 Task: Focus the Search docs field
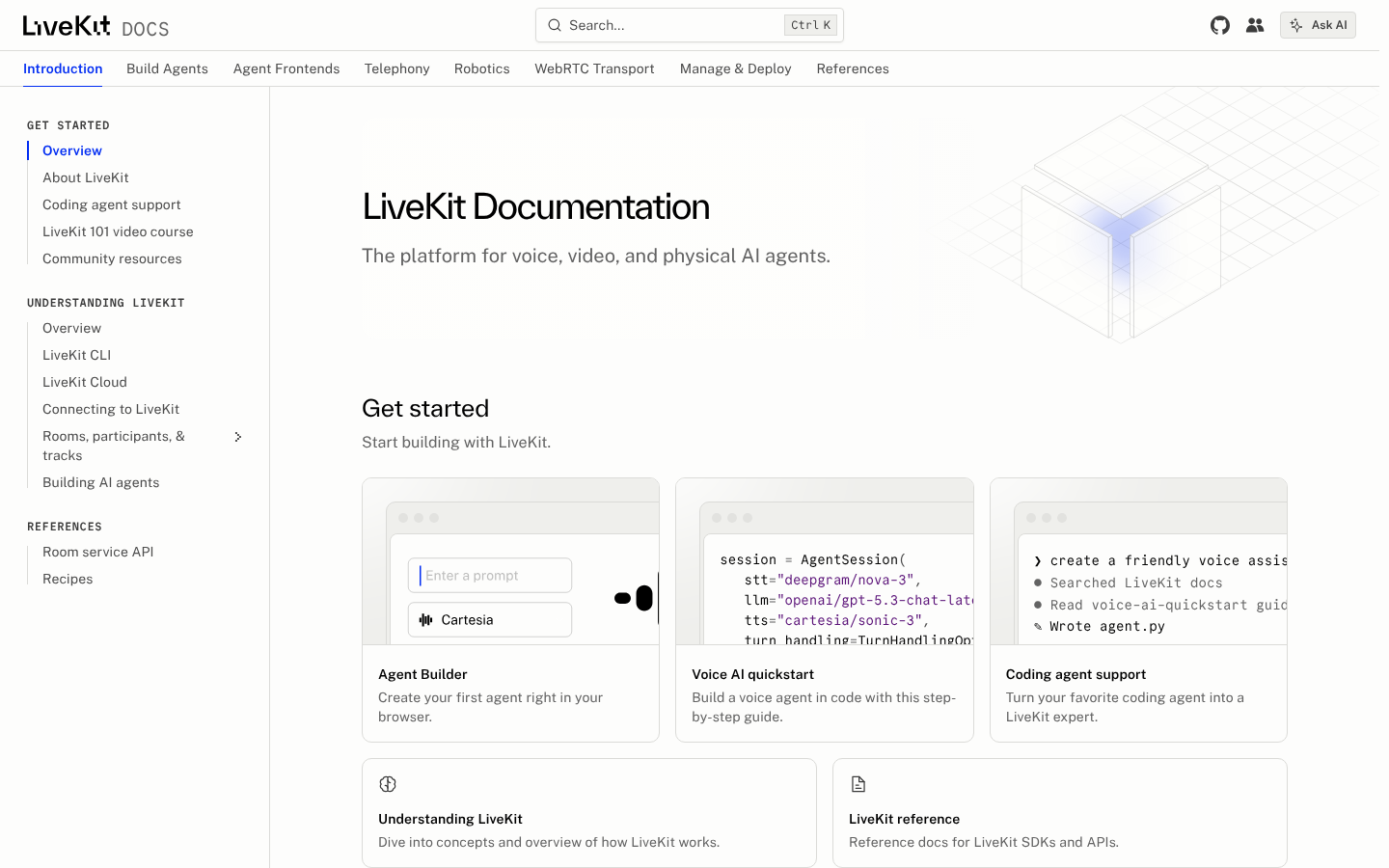(x=690, y=25)
